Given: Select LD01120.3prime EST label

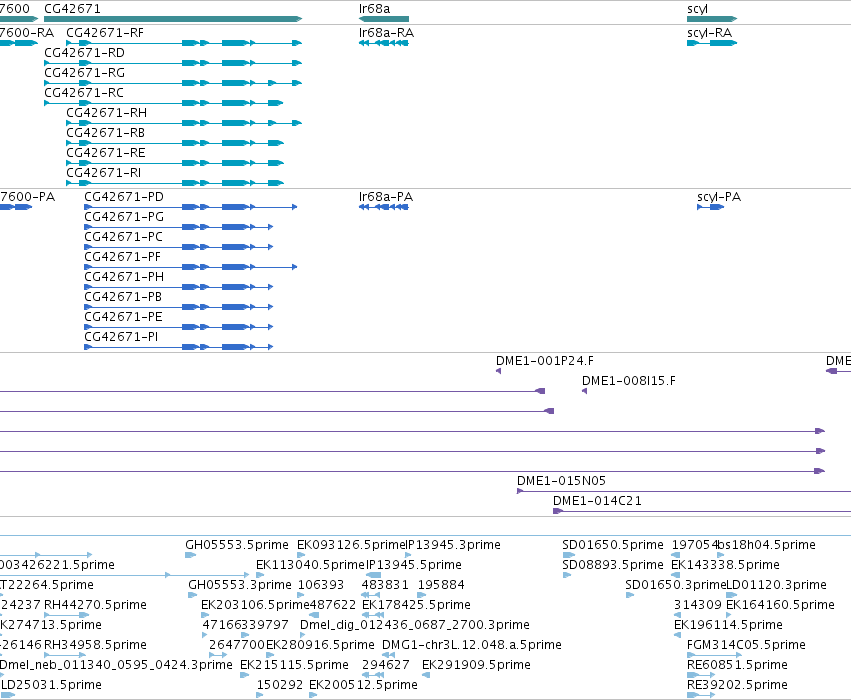Looking at the screenshot, I should (x=776, y=585).
